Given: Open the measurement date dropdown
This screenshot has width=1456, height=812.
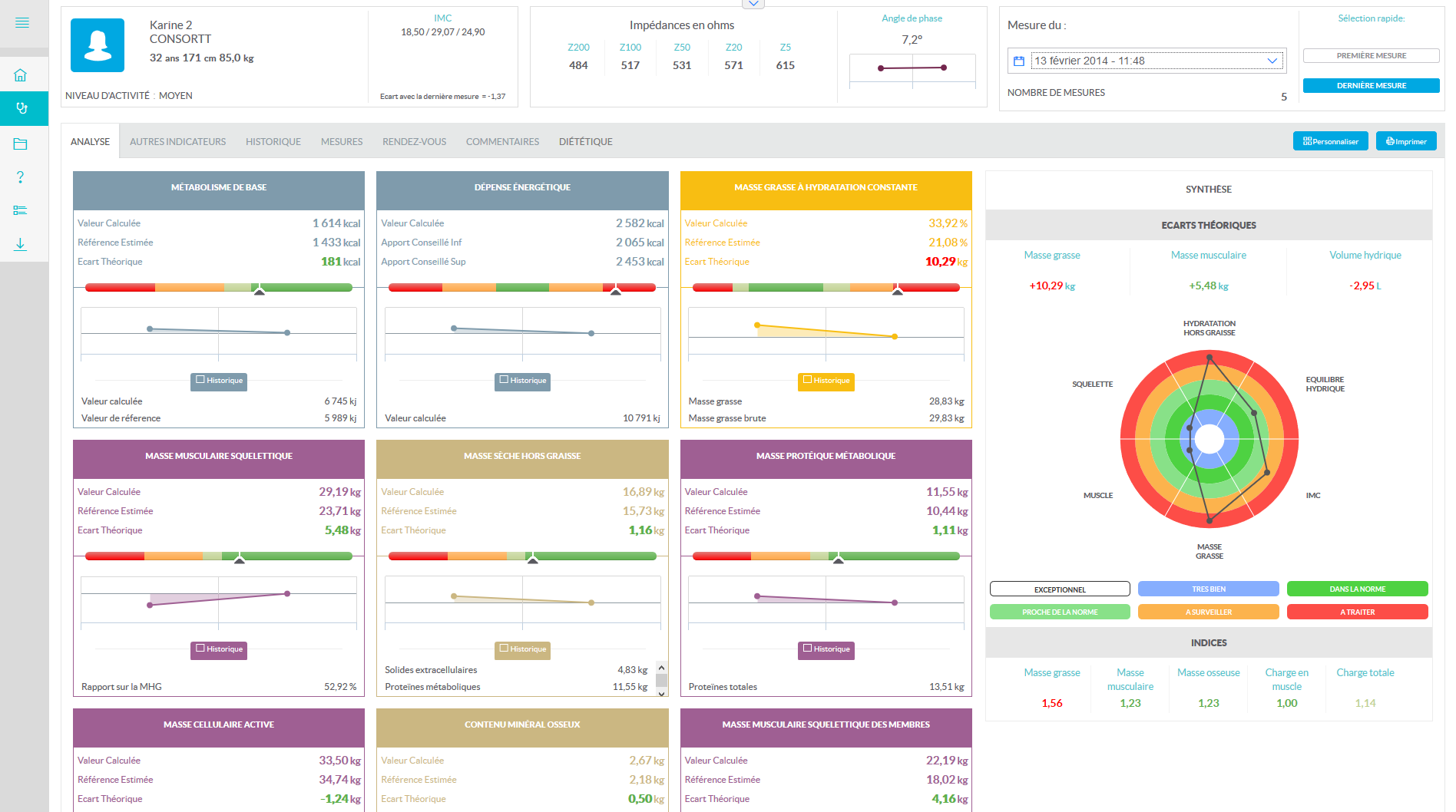Looking at the screenshot, I should [x=1272, y=61].
